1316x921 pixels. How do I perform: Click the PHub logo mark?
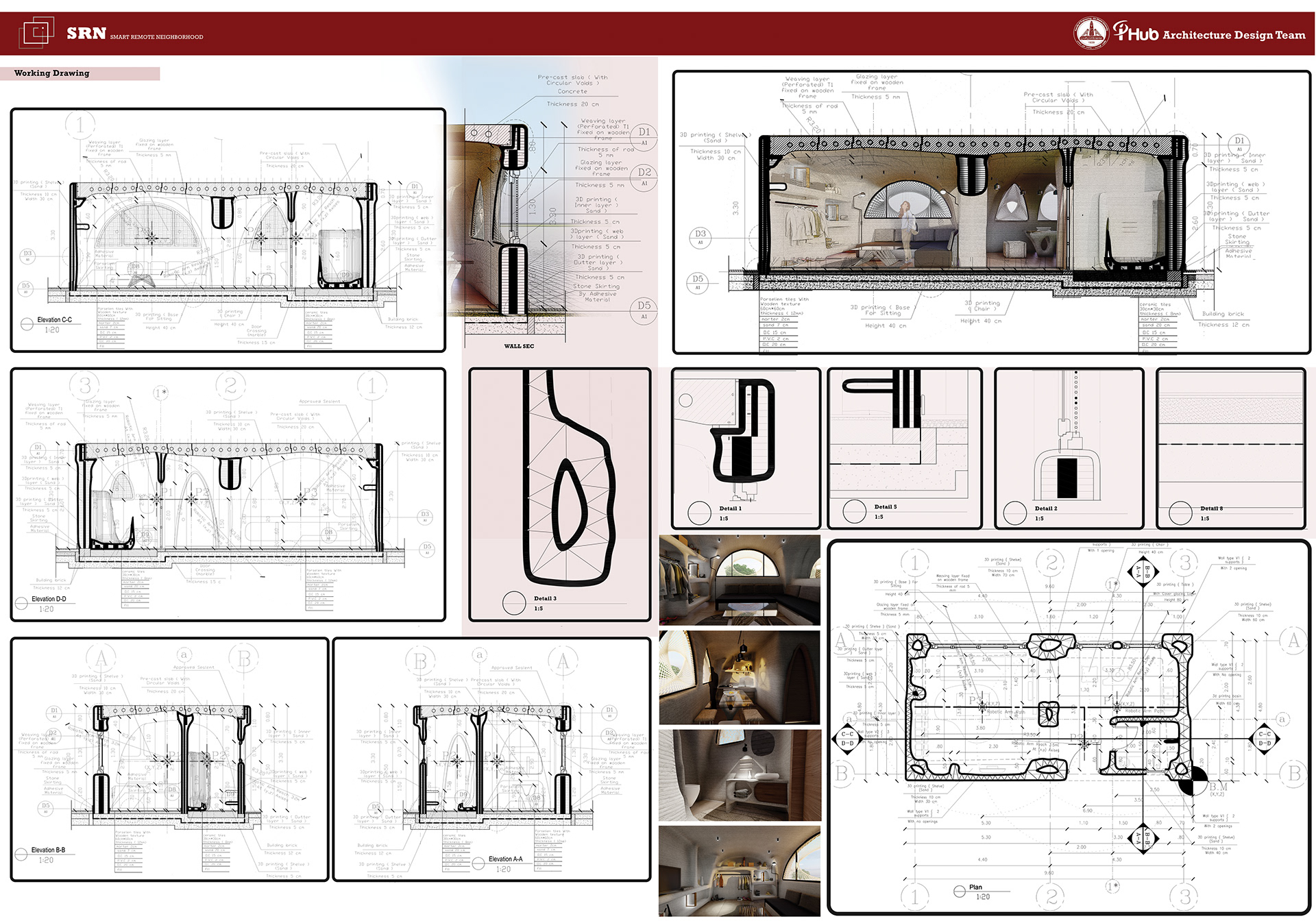point(1135,32)
